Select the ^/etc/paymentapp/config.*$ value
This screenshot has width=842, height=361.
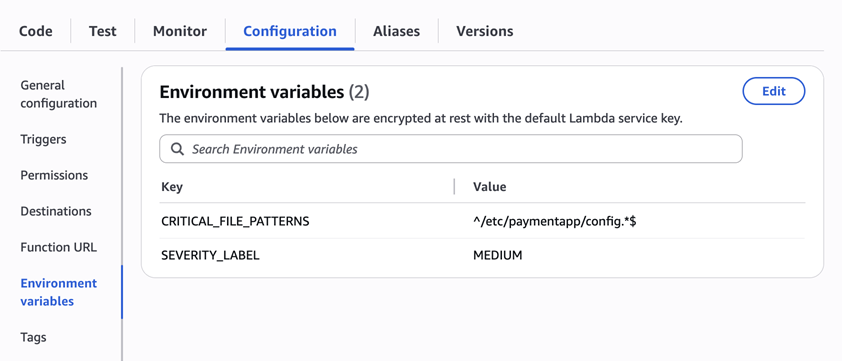(x=555, y=221)
